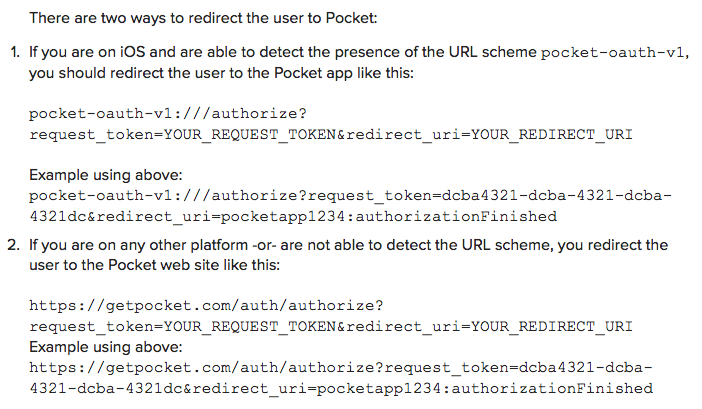Click 'user to the Pocket web site like this:'
The image size is (702, 409).
(154, 265)
